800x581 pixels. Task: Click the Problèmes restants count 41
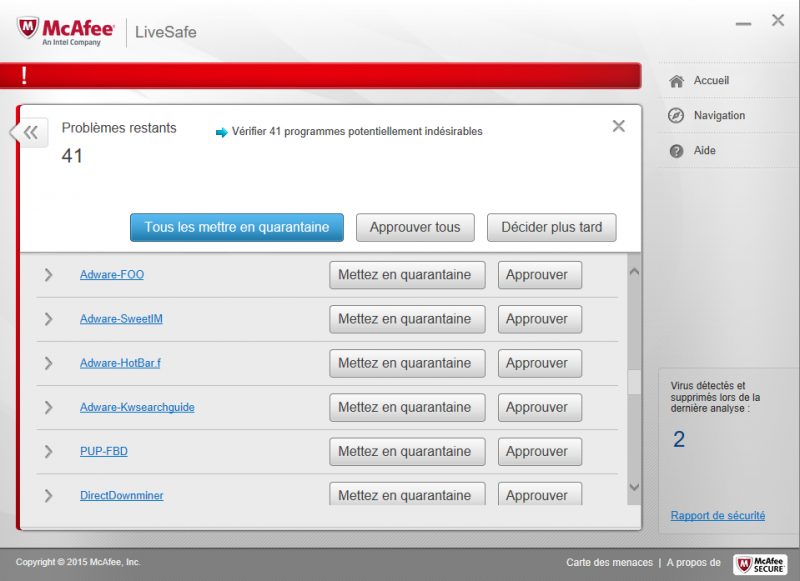point(72,156)
